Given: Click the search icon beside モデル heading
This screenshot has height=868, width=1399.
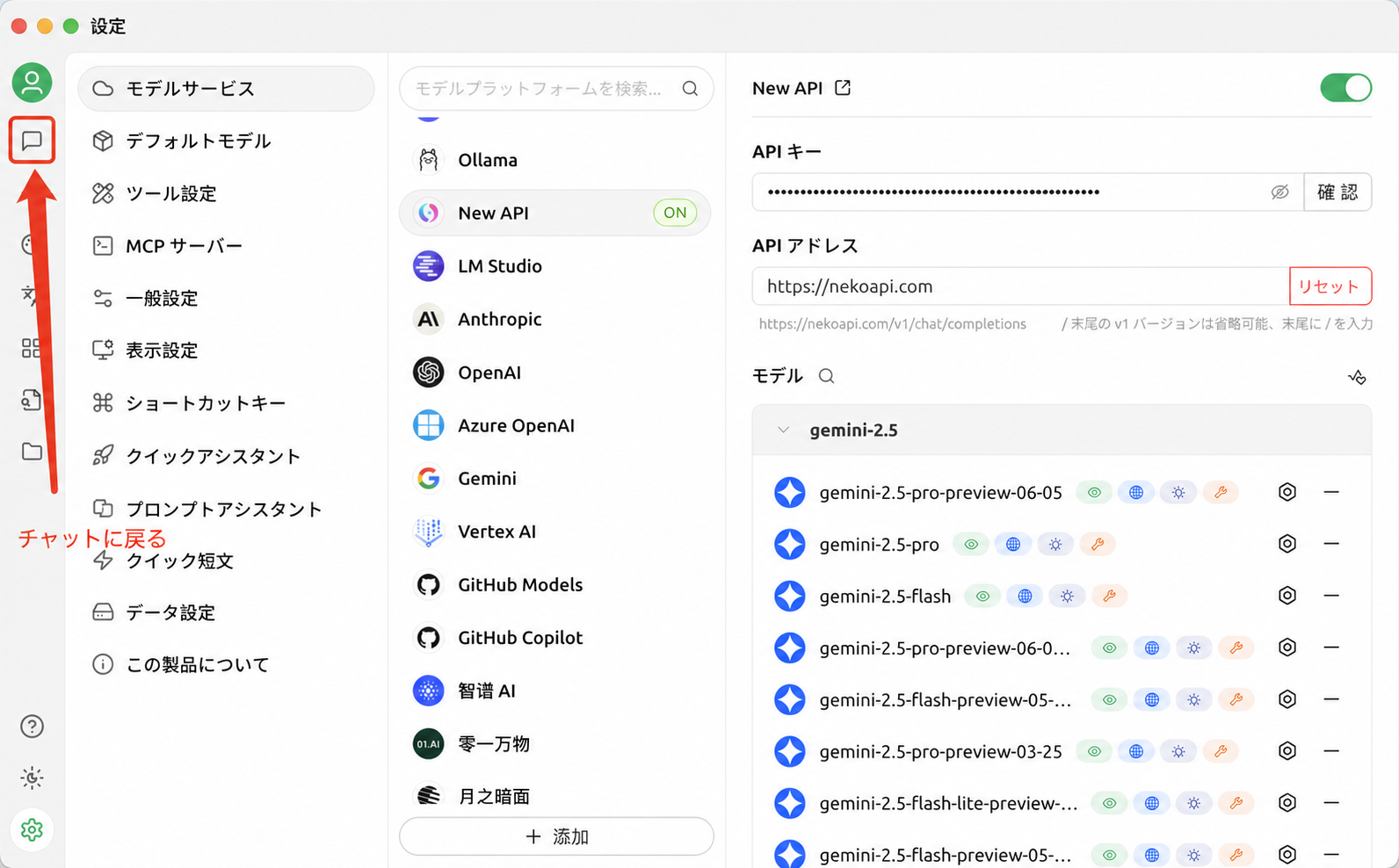Looking at the screenshot, I should coord(826,376).
